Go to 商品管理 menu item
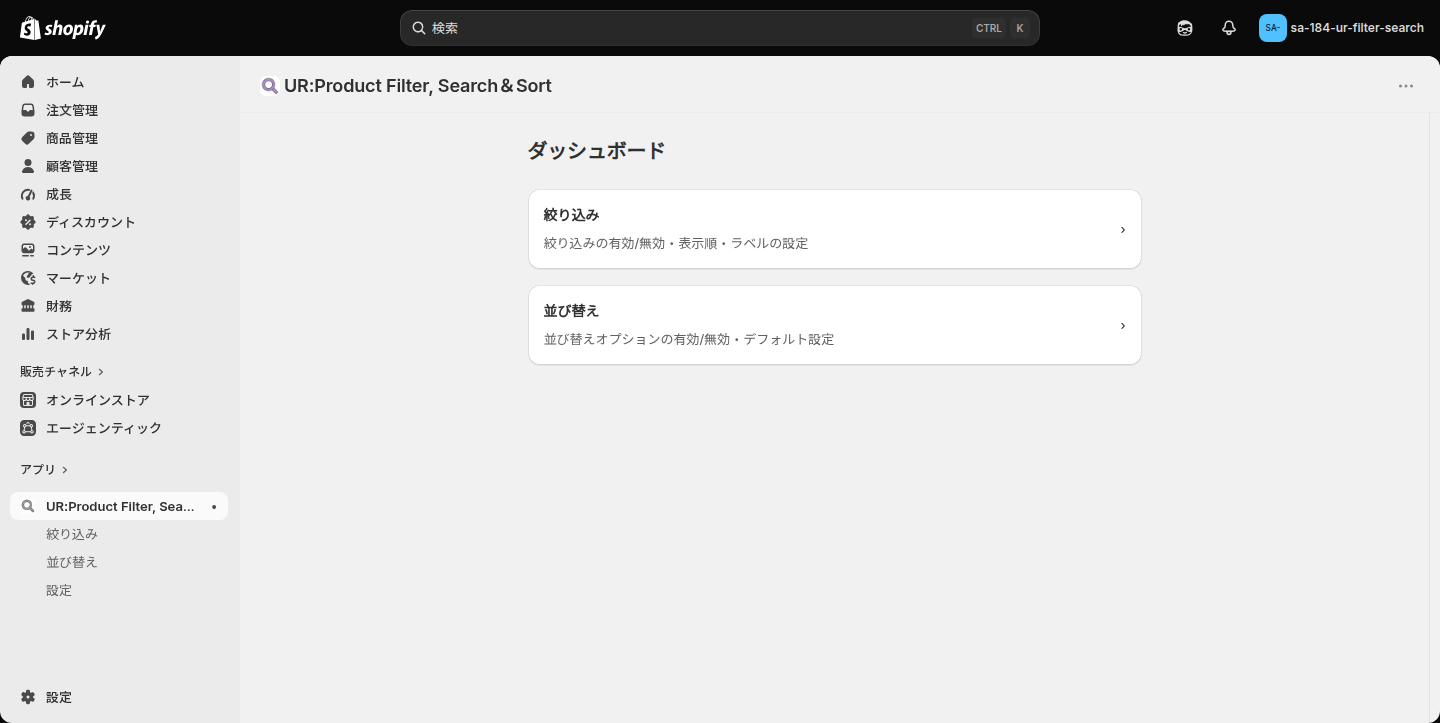Image resolution: width=1440 pixels, height=723 pixels. click(120, 138)
